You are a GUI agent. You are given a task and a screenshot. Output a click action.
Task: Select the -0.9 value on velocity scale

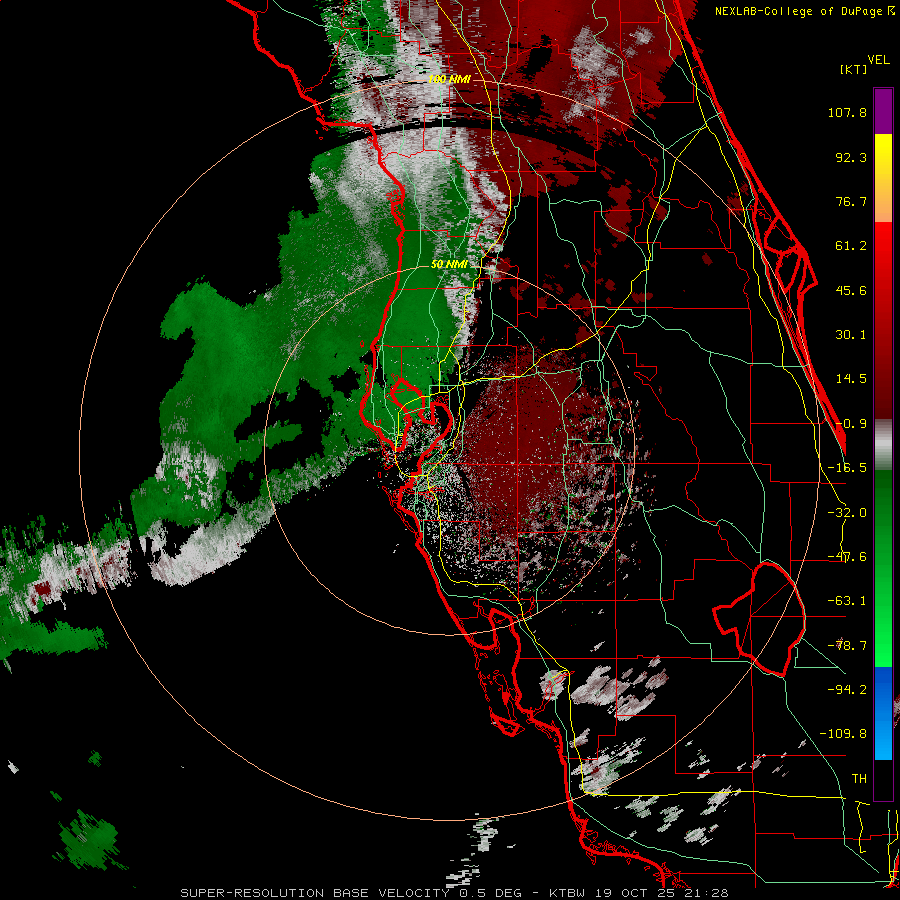coord(851,424)
